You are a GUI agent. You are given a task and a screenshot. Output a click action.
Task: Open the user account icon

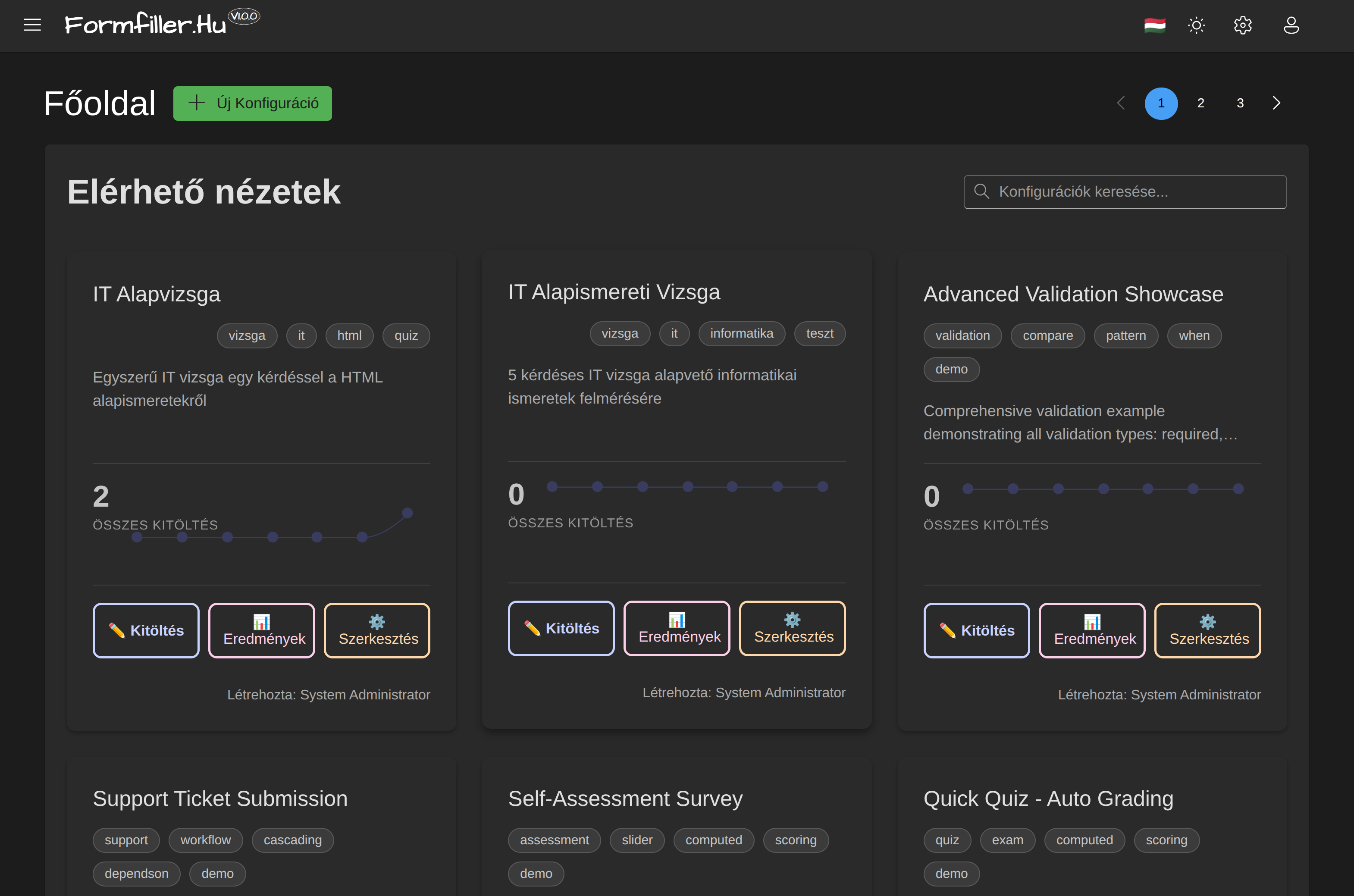(1291, 25)
